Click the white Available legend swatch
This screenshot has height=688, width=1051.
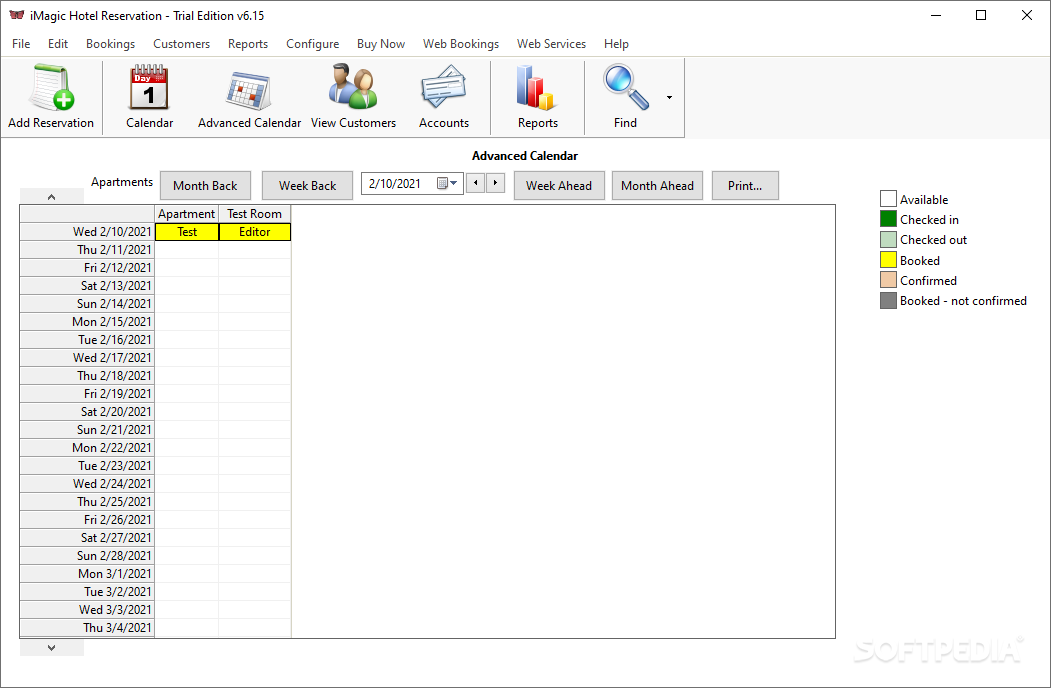[x=888, y=198]
